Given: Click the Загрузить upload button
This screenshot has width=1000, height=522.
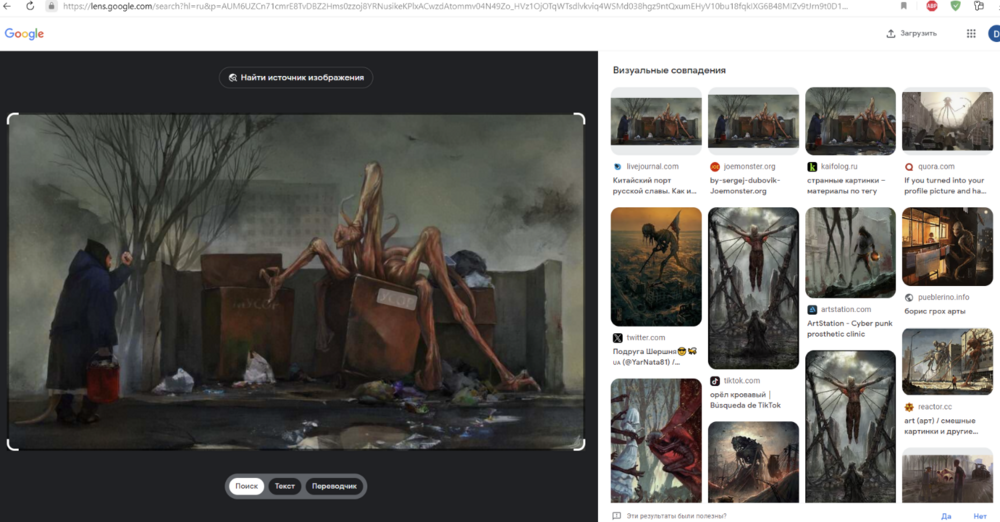Looking at the screenshot, I should pos(912,34).
